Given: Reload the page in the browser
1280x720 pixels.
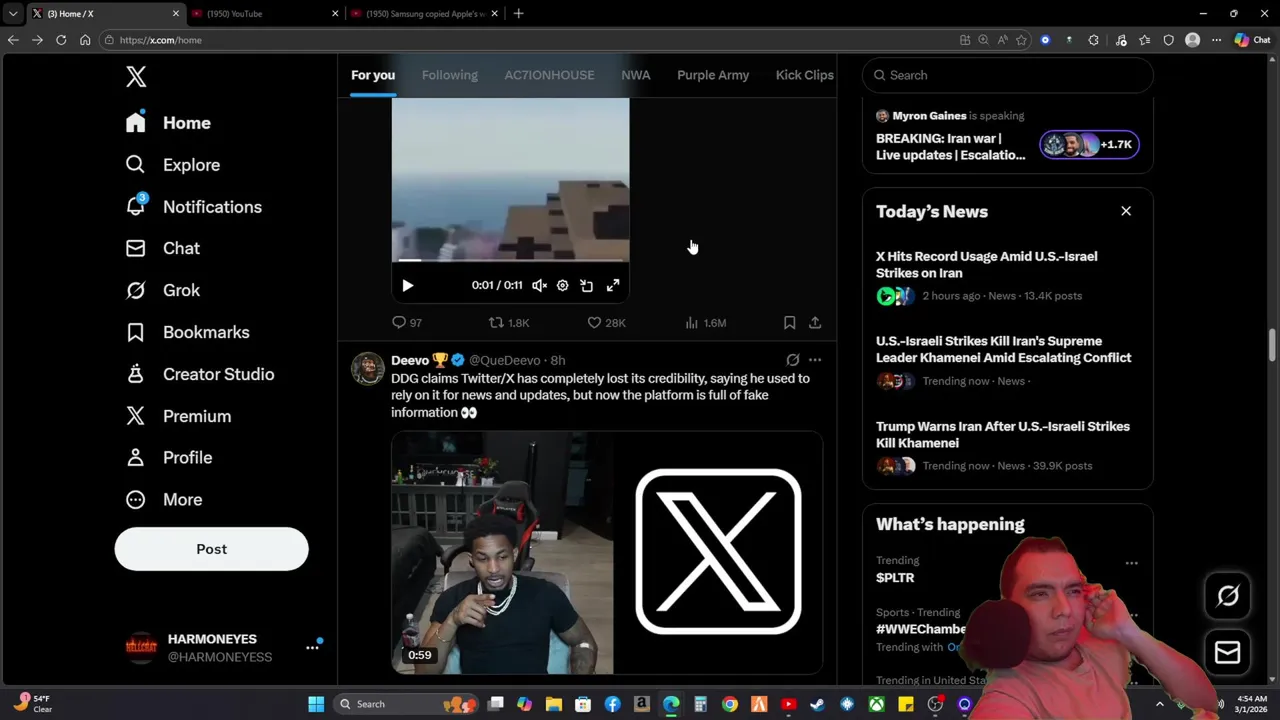Looking at the screenshot, I should click(x=61, y=40).
